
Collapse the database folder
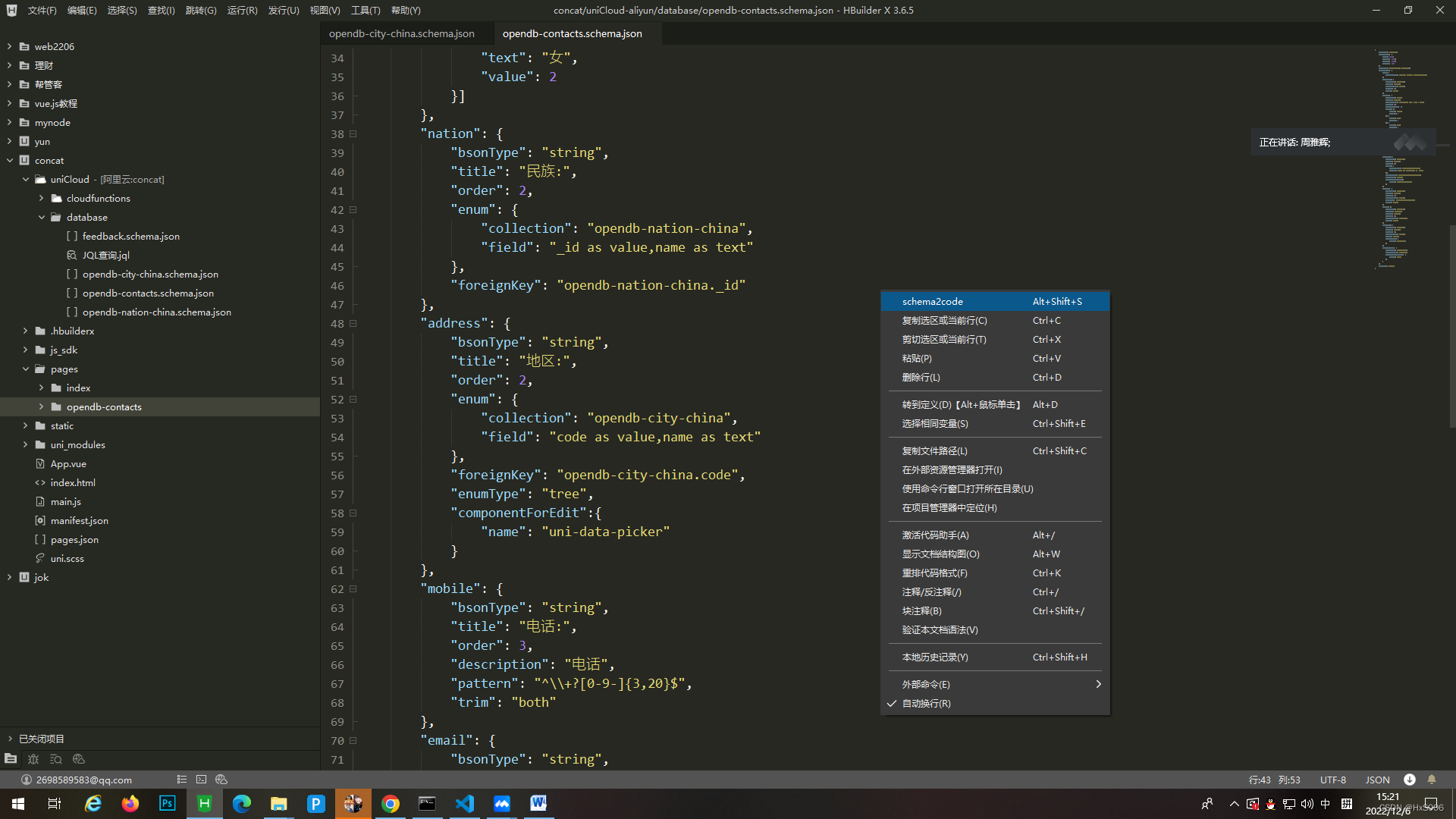point(42,218)
